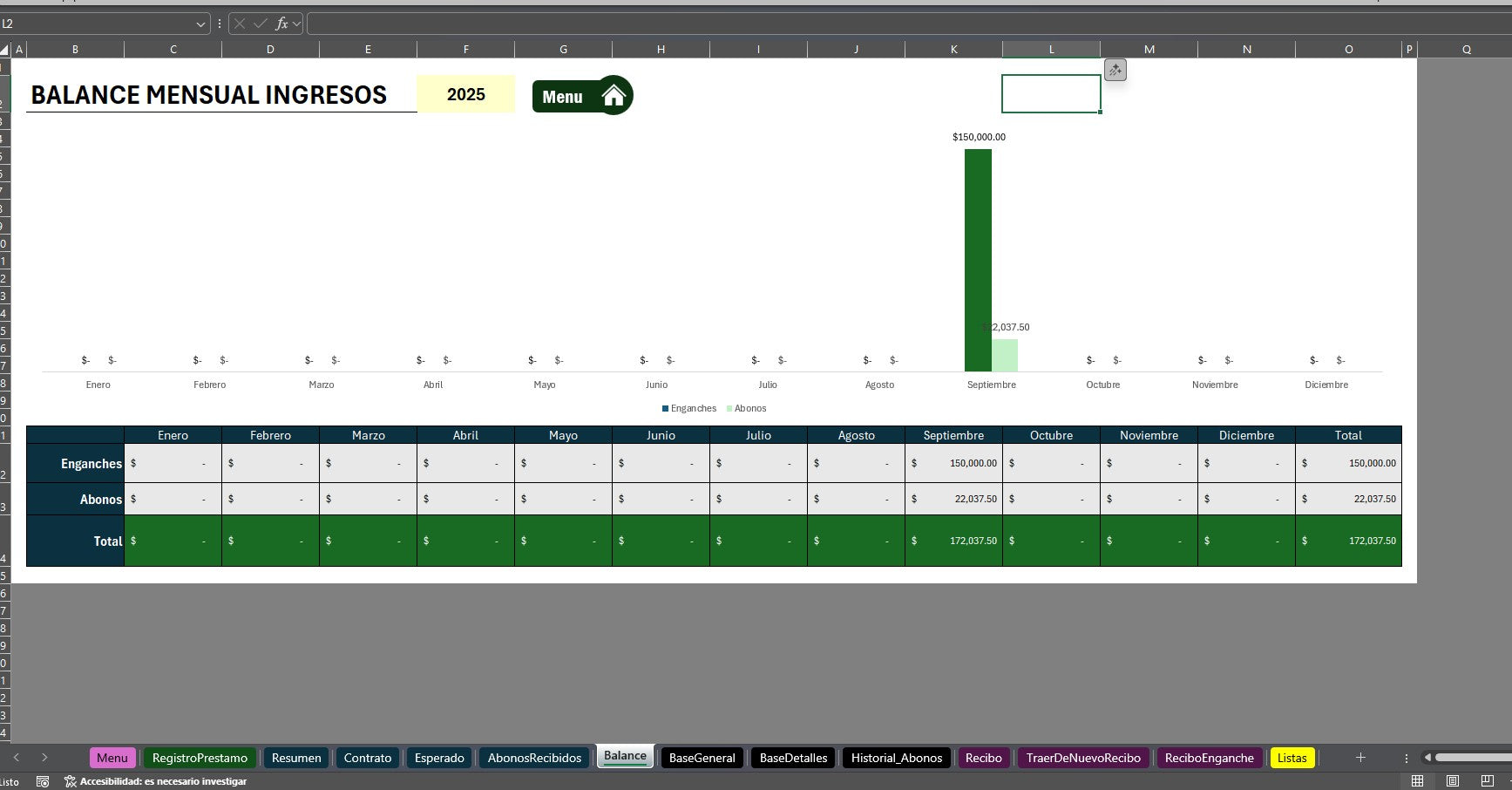Open the Name Box dropdown
The width and height of the screenshot is (1512, 790).
click(x=200, y=24)
